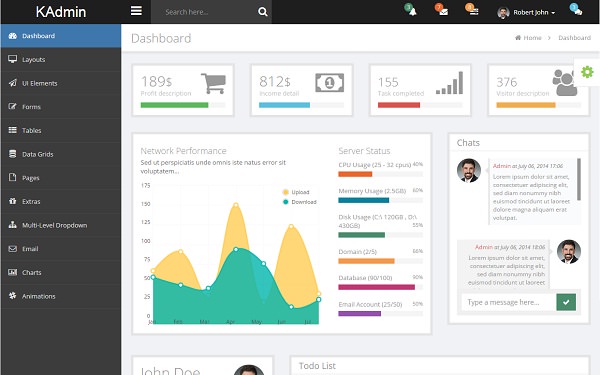Open the Robert John user dropdown
This screenshot has width=600, height=375.
point(526,12)
